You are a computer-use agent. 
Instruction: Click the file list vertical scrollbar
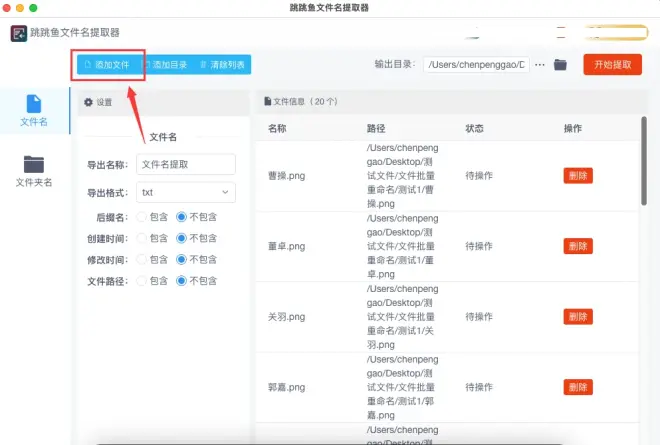[x=644, y=161]
